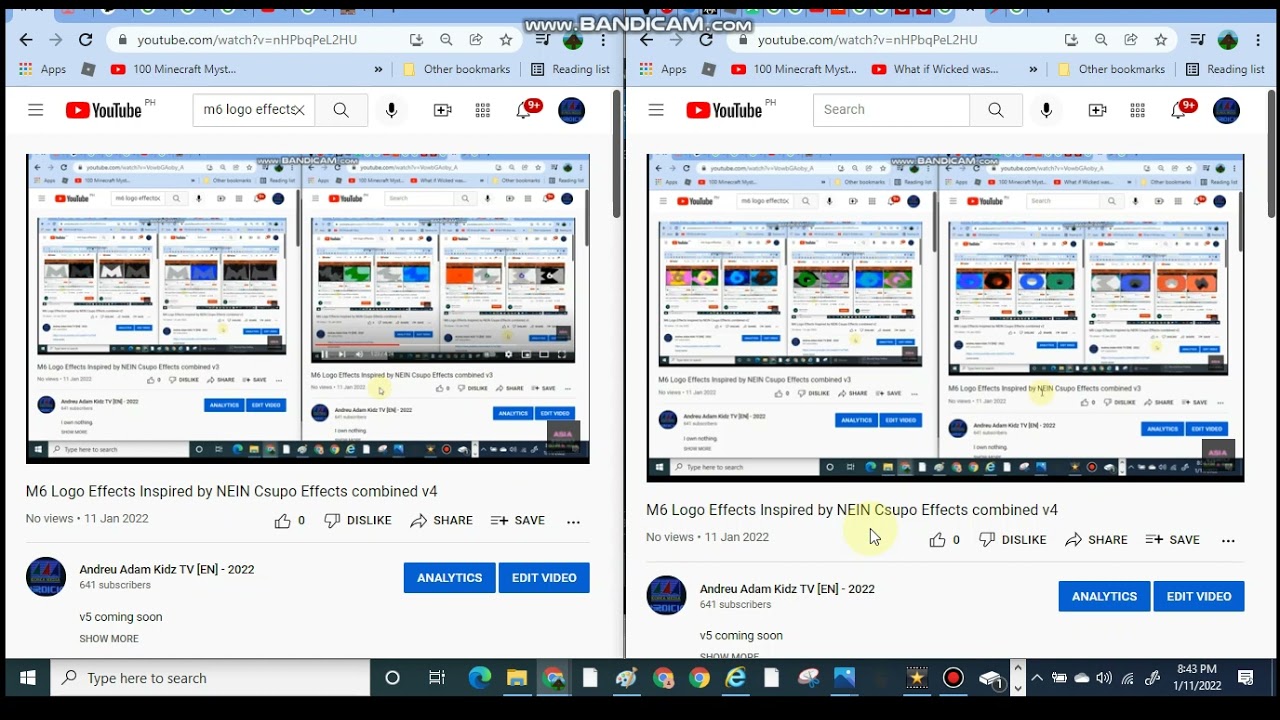Save the left window's video to a playlist
This screenshot has width=1280, height=720.
518,521
